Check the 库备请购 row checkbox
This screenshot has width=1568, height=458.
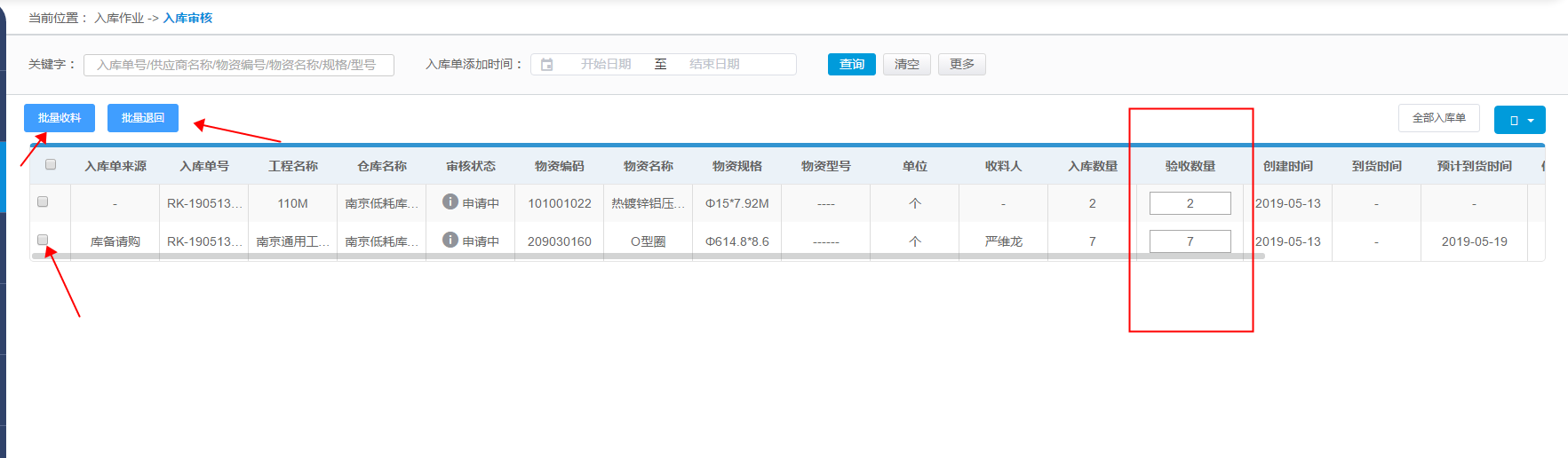[43, 240]
